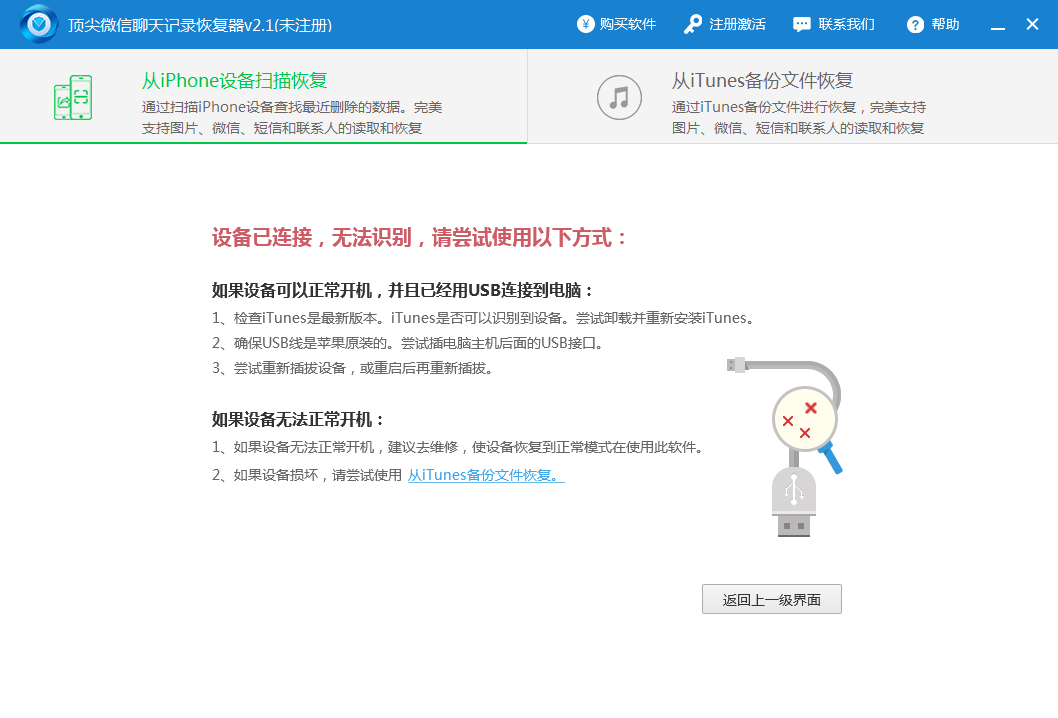
Task: Open 注册激活 registration activation
Action: point(725,24)
